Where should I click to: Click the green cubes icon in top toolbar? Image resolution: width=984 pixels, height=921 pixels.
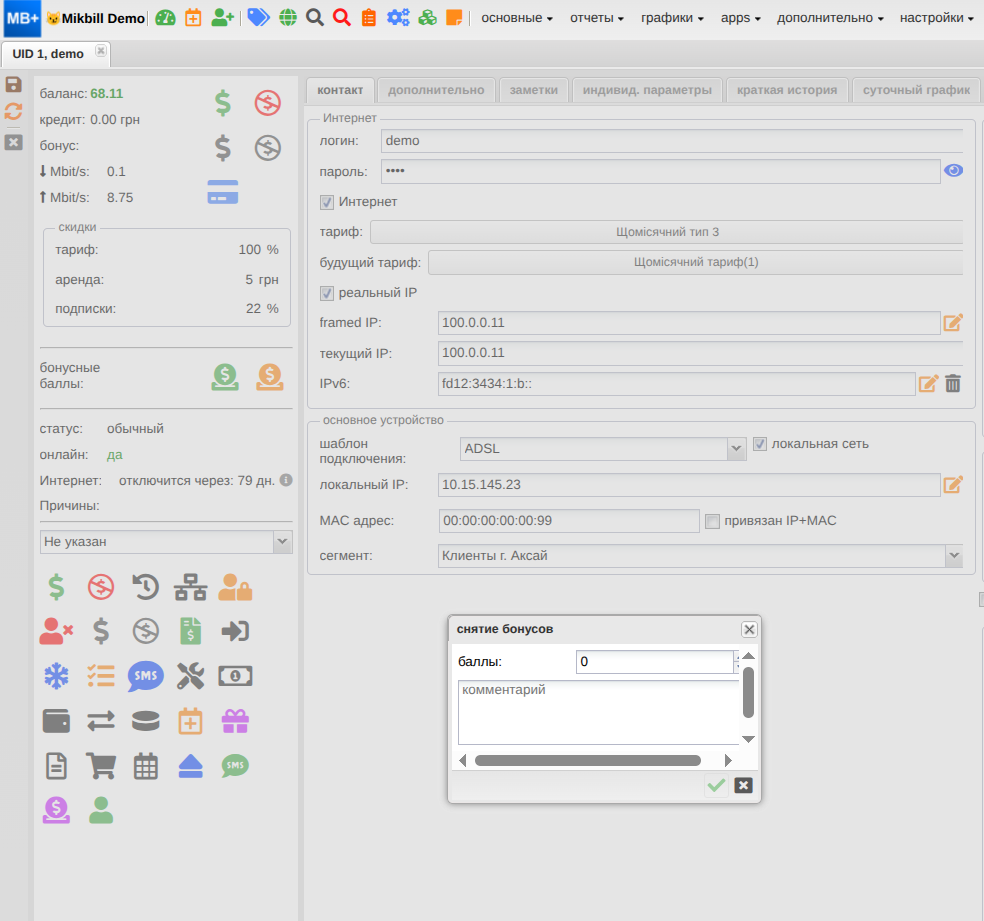pyautogui.click(x=427, y=18)
